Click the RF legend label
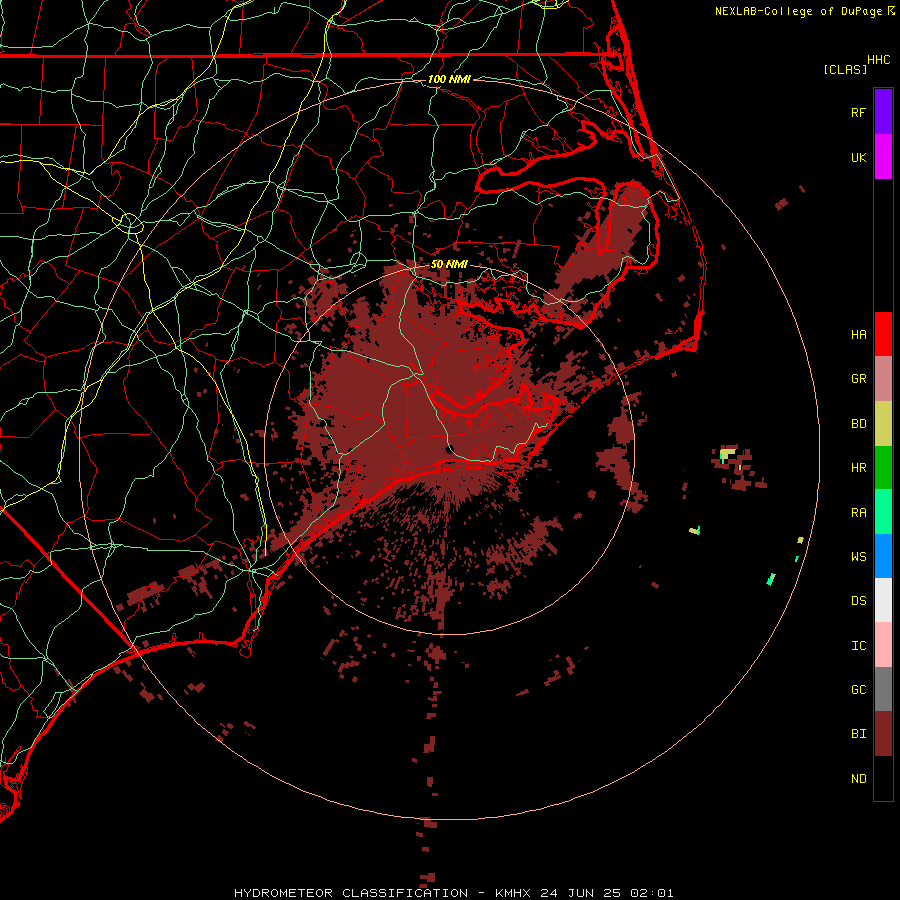The image size is (900, 900). [858, 112]
